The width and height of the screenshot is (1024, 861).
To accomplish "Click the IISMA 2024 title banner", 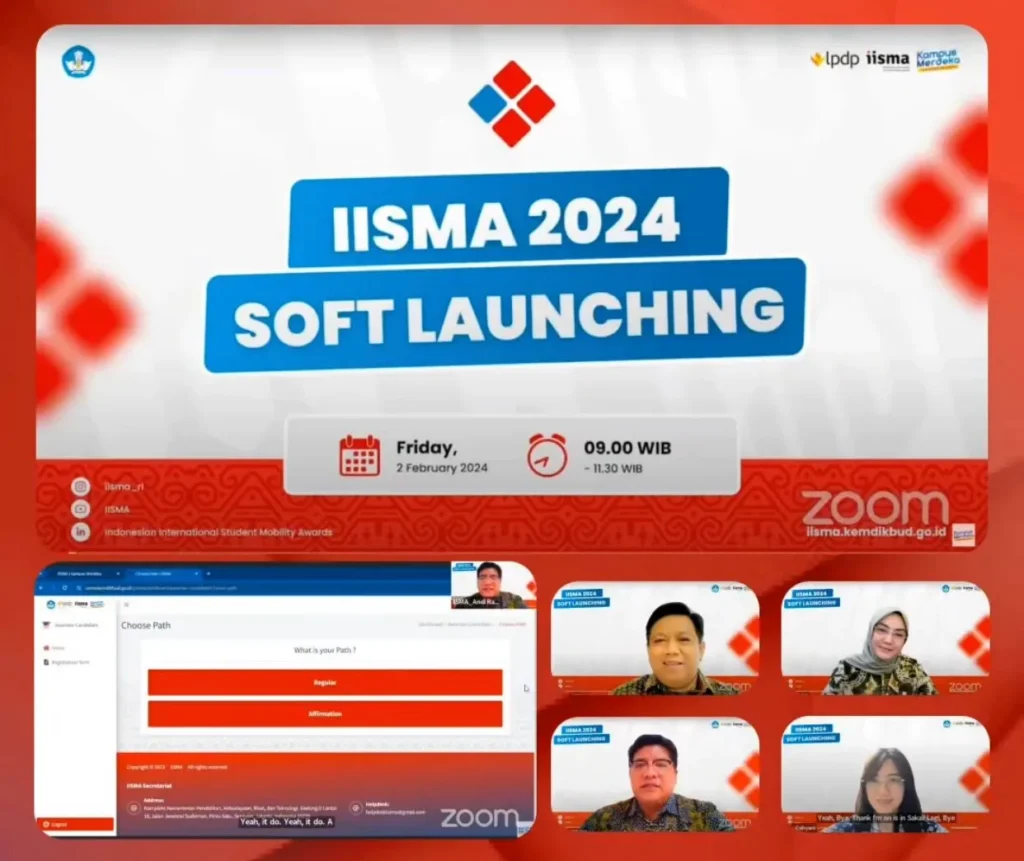I will [508, 219].
